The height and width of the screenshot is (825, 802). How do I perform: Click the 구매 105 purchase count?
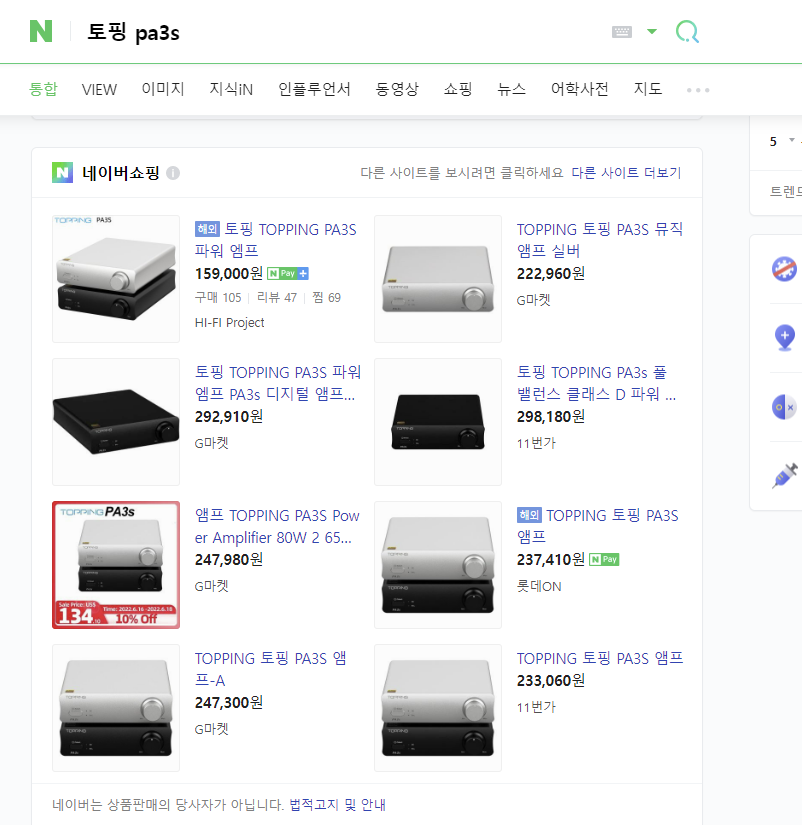click(218, 298)
